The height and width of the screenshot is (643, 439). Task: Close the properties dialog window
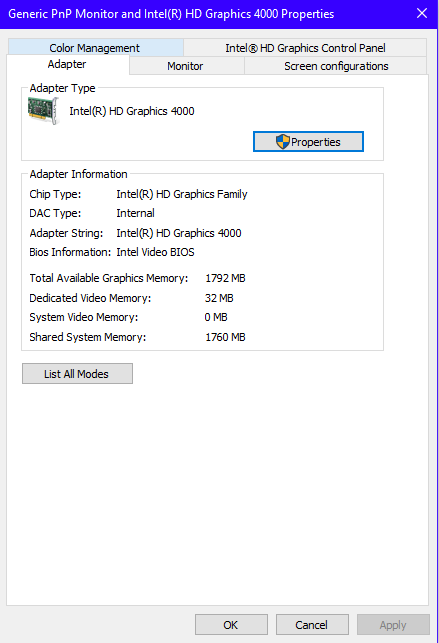coord(422,14)
